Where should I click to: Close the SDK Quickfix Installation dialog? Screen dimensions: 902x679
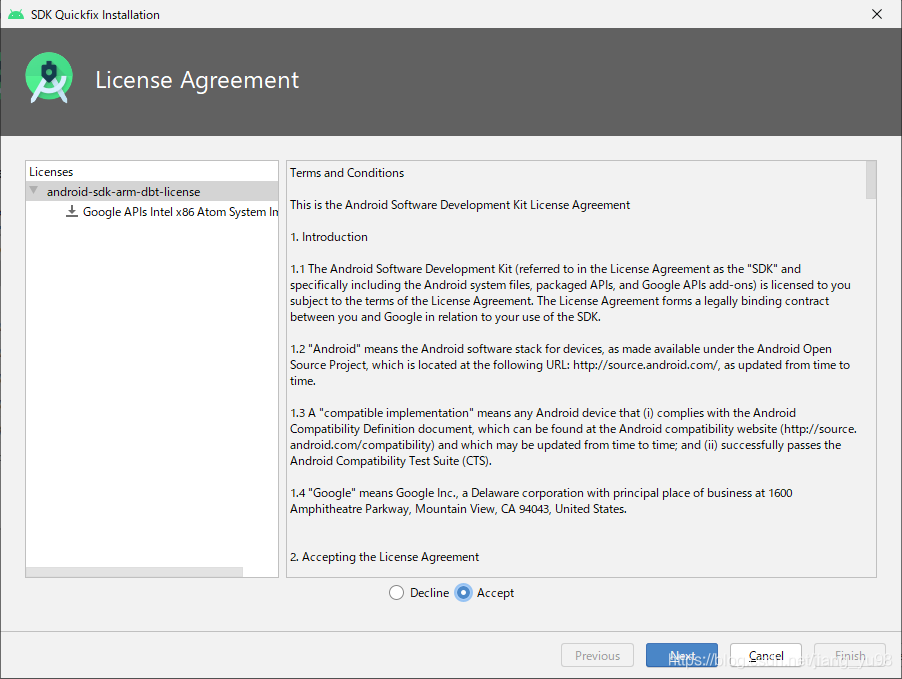[877, 14]
